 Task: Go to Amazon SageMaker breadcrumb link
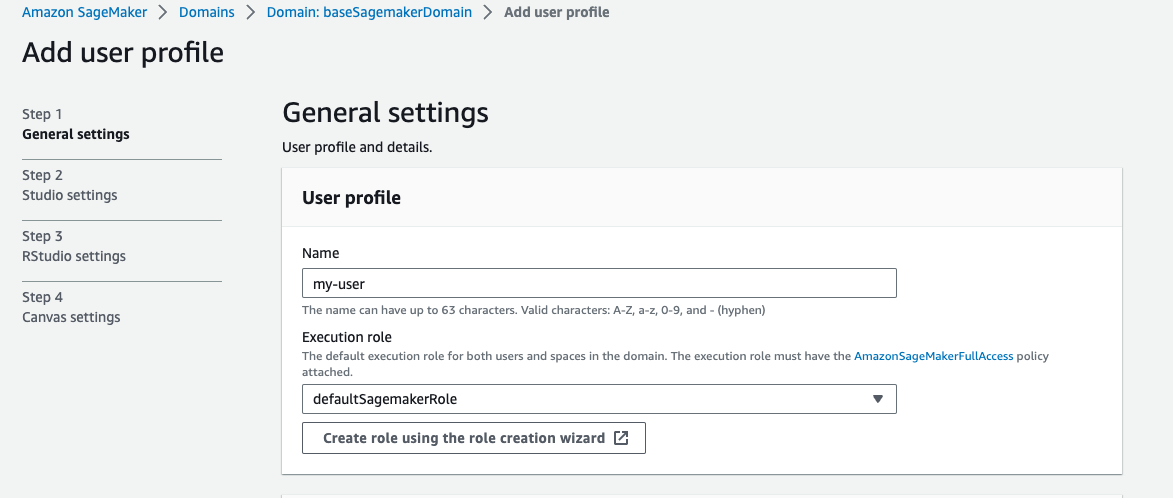click(85, 13)
